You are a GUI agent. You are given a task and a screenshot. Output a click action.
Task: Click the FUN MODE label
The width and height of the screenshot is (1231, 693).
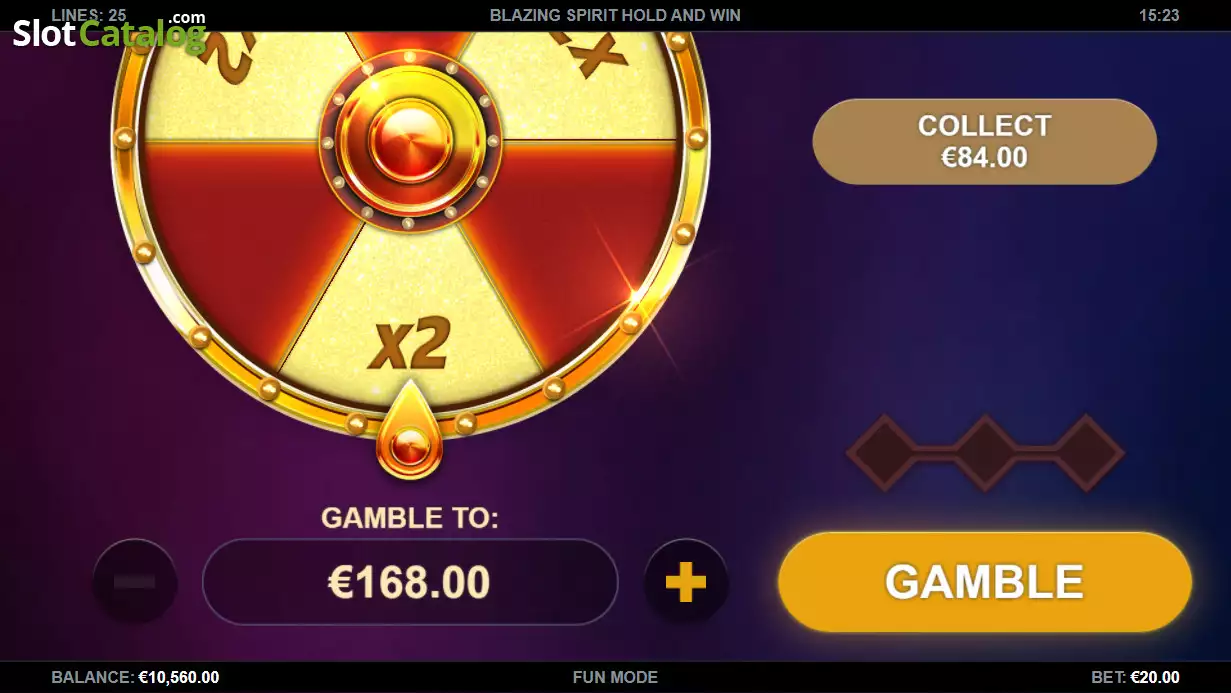coord(615,677)
